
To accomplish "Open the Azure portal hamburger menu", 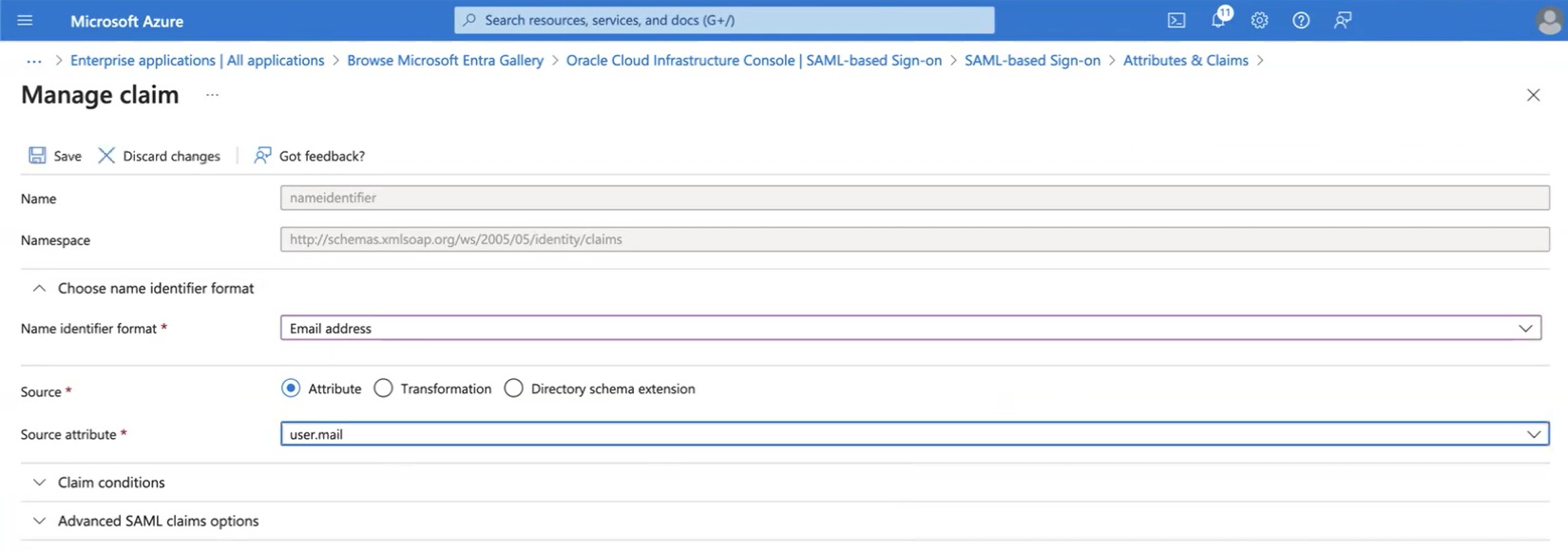I will (x=25, y=20).
